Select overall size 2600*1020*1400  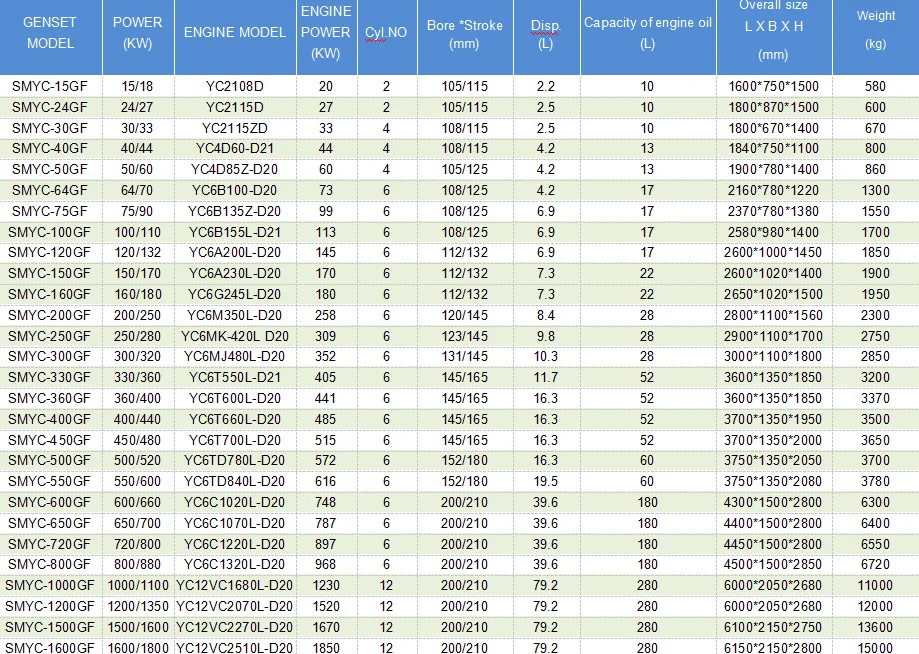pos(773,274)
